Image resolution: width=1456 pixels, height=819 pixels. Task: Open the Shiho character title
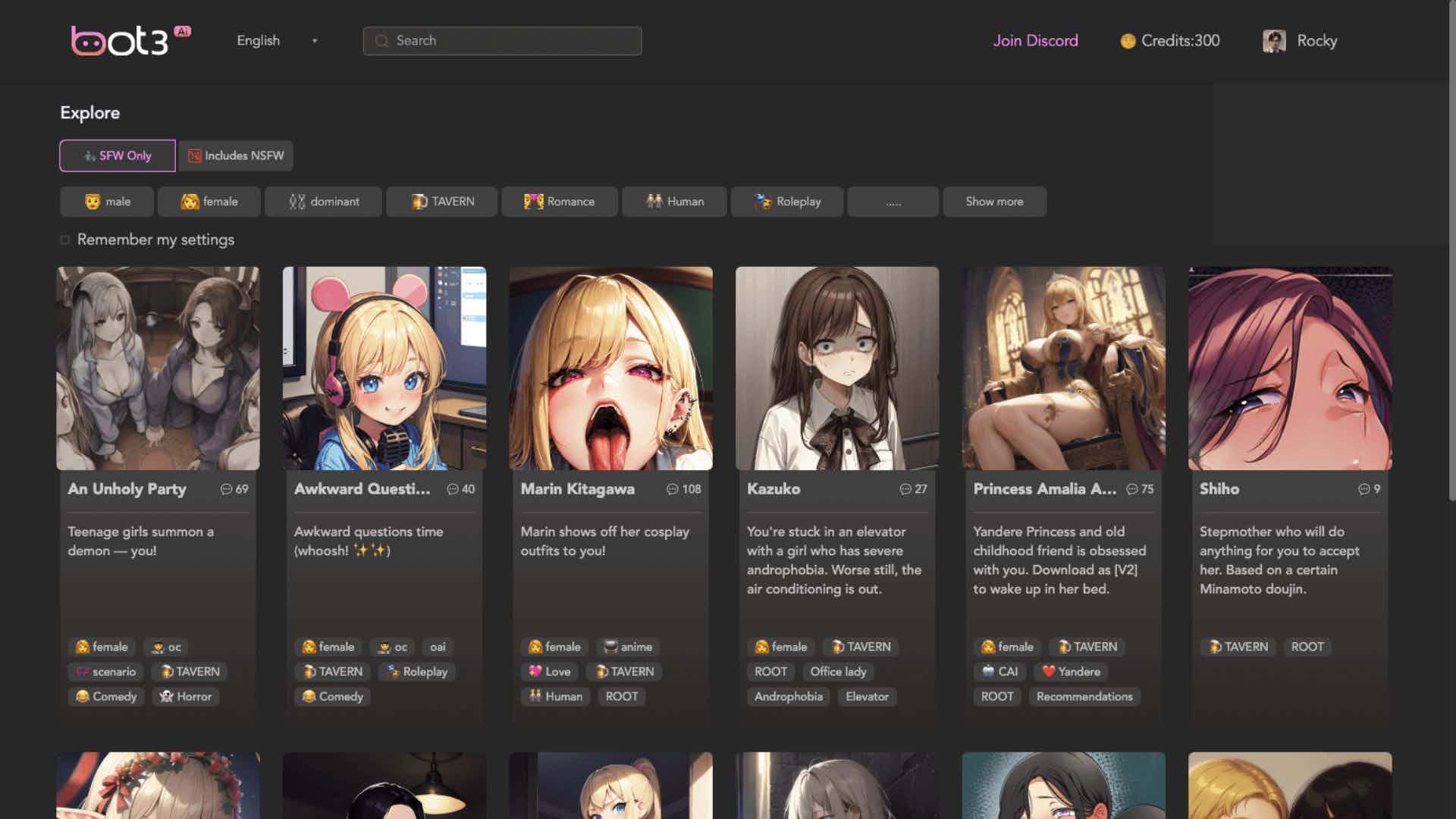1219,489
